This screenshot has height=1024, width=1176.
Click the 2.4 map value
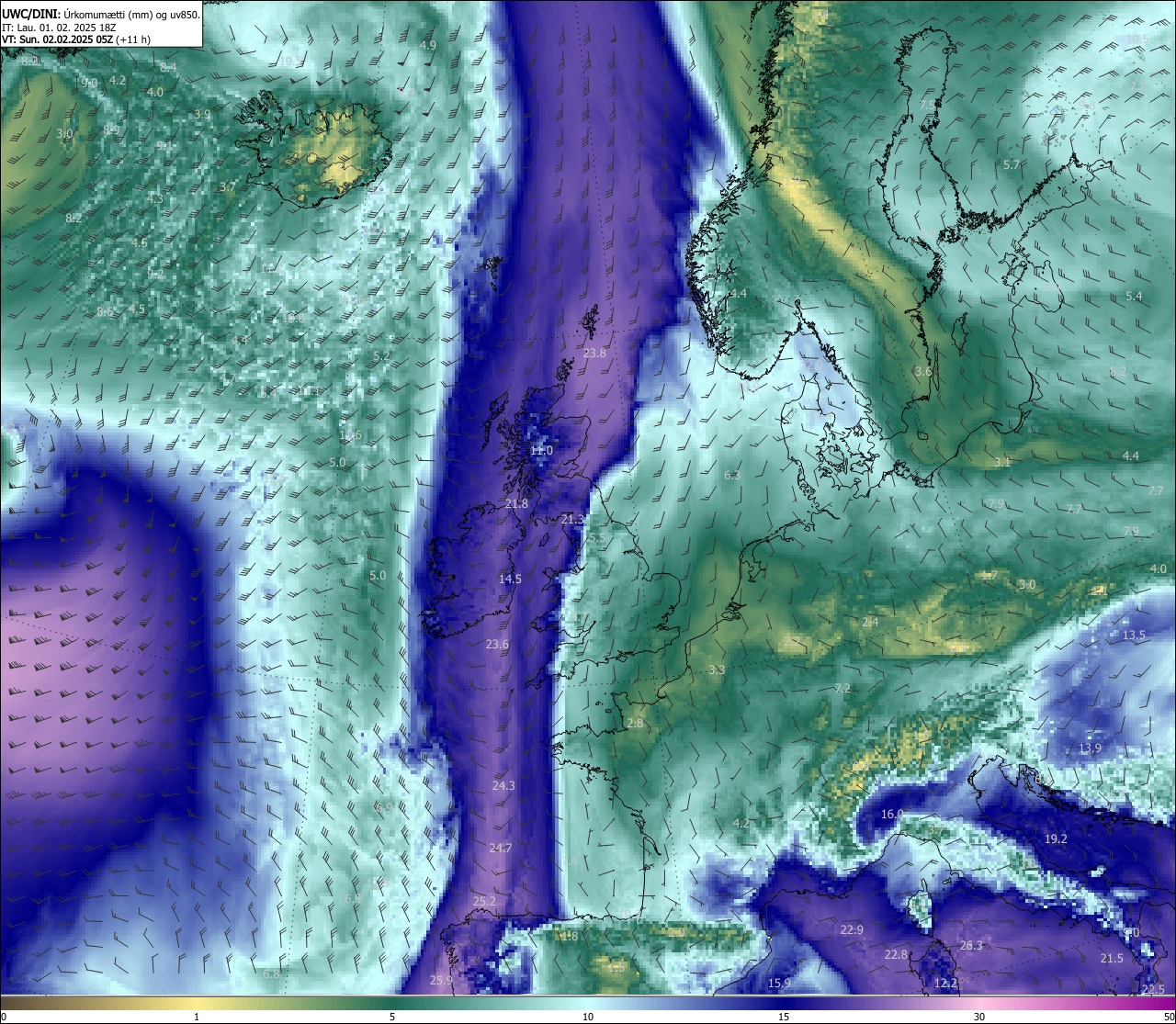(870, 623)
